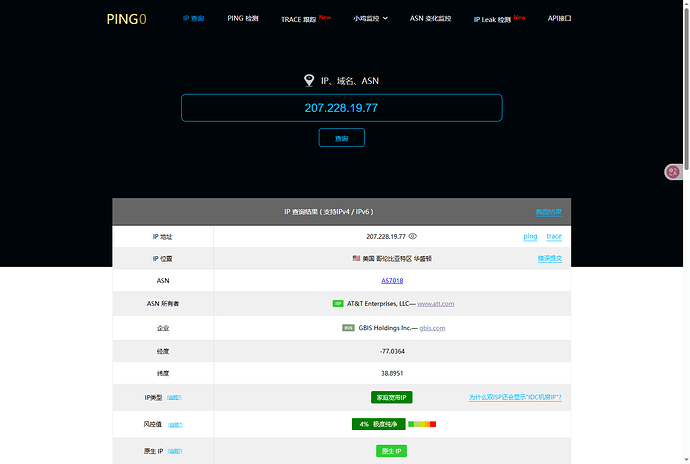Click the explanation link beside the 原生 IP label

[x=175, y=451]
